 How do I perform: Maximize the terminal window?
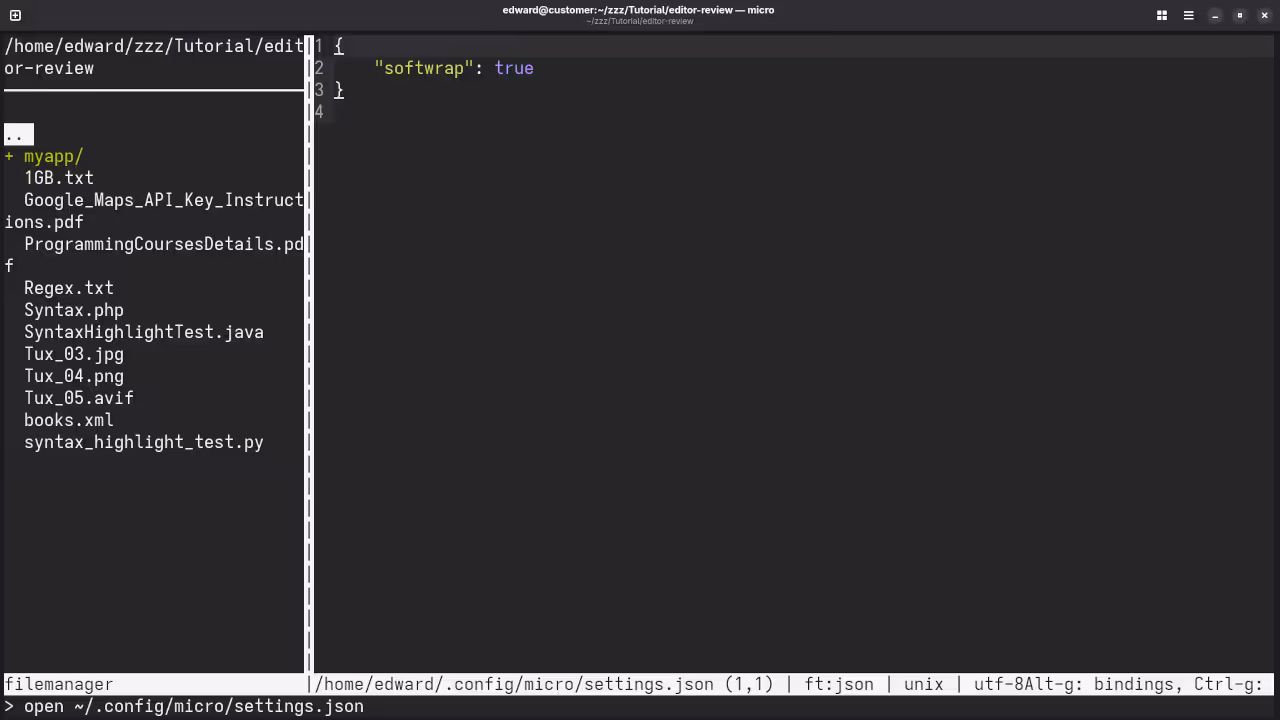pos(1239,15)
